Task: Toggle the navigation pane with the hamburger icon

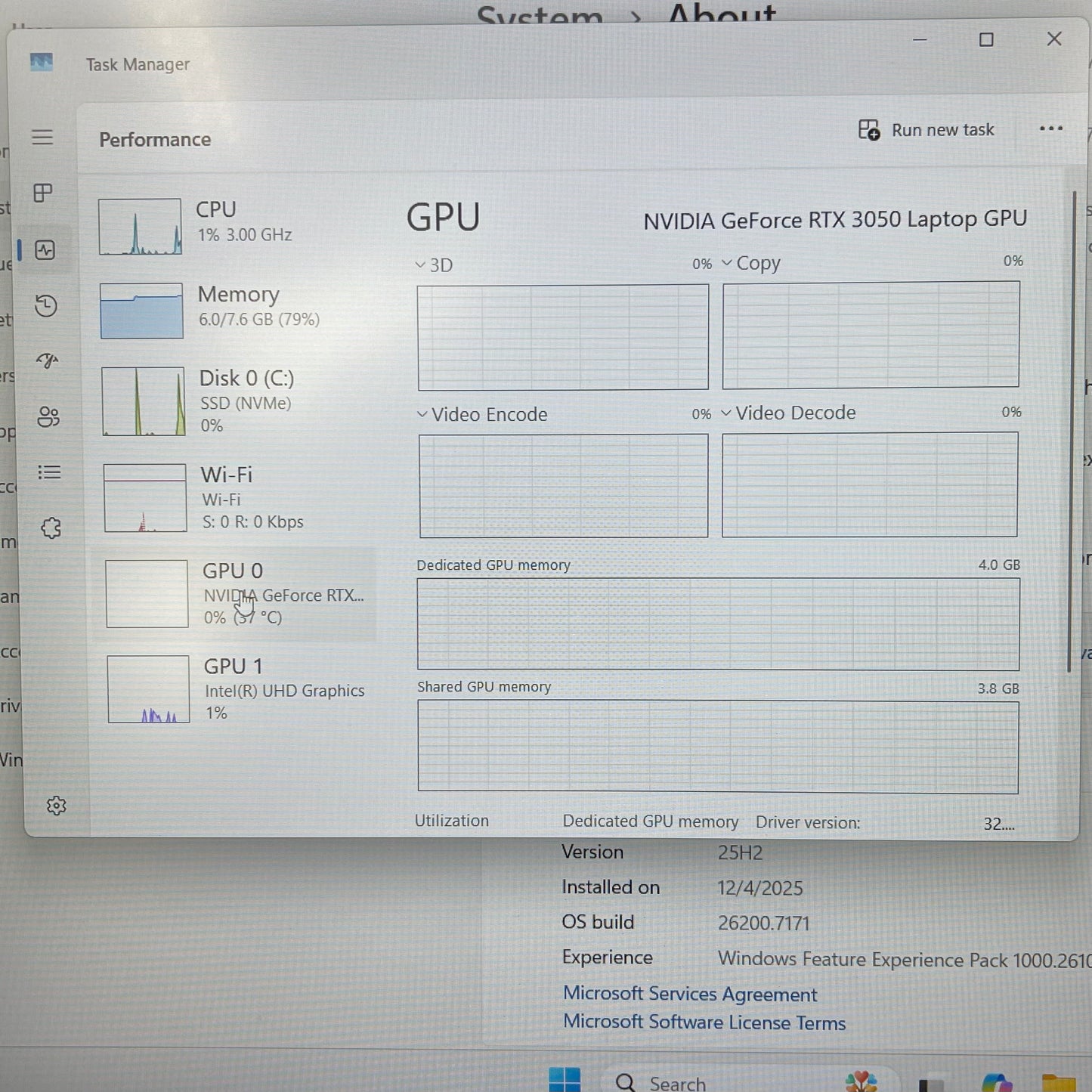Action: [x=42, y=138]
